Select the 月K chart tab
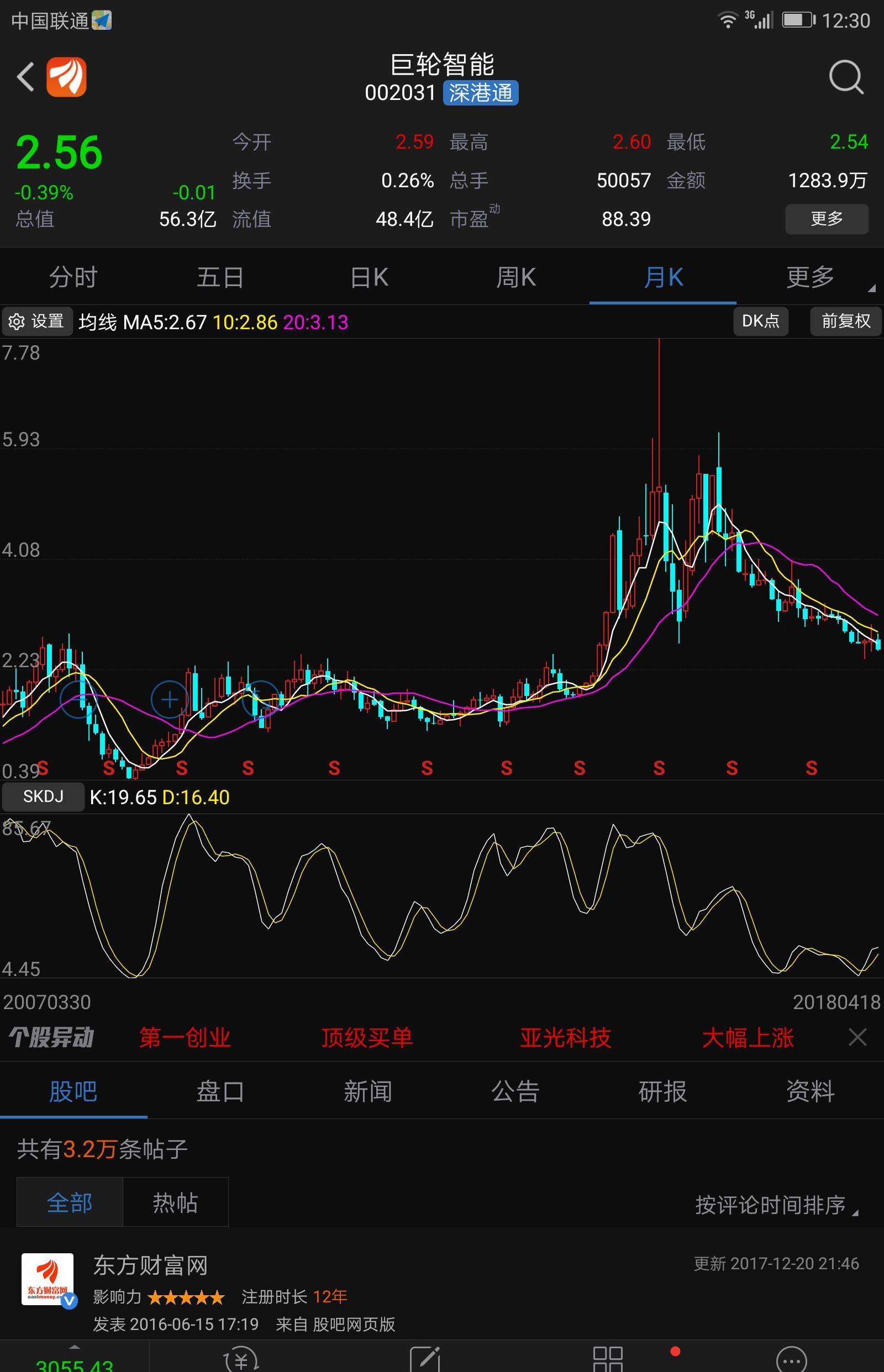 [x=663, y=277]
